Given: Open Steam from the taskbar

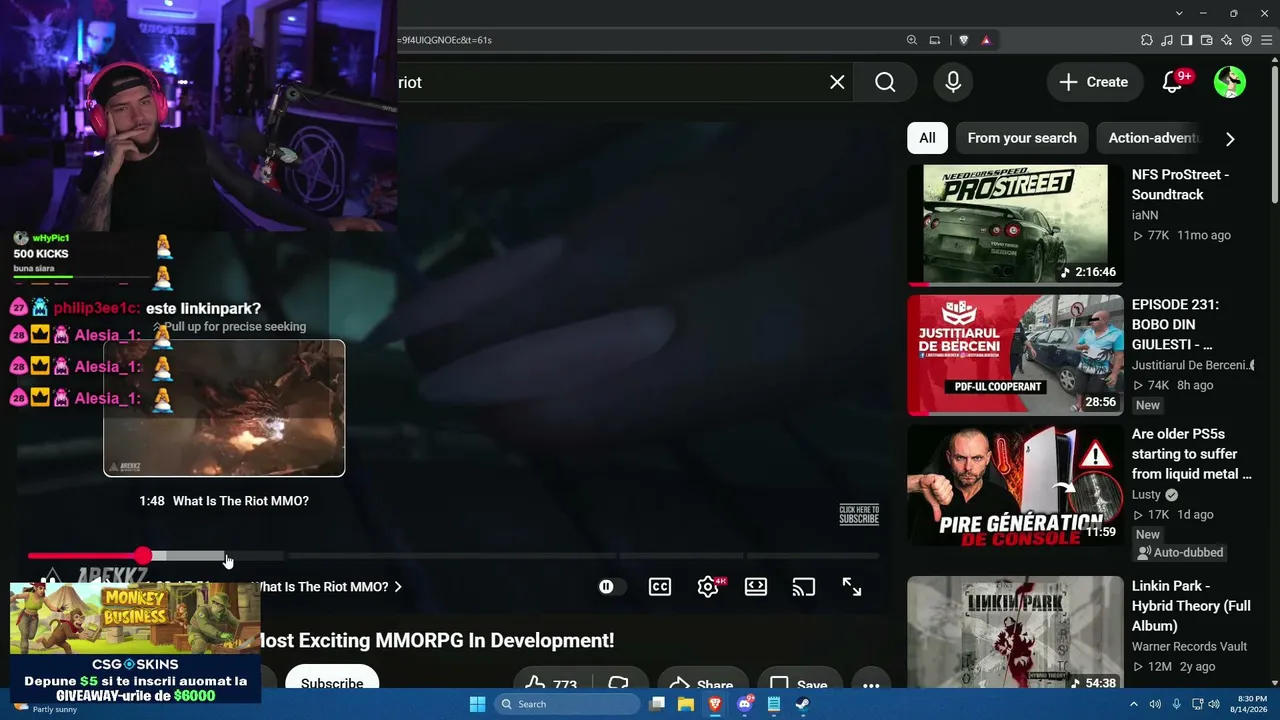Looking at the screenshot, I should [802, 704].
